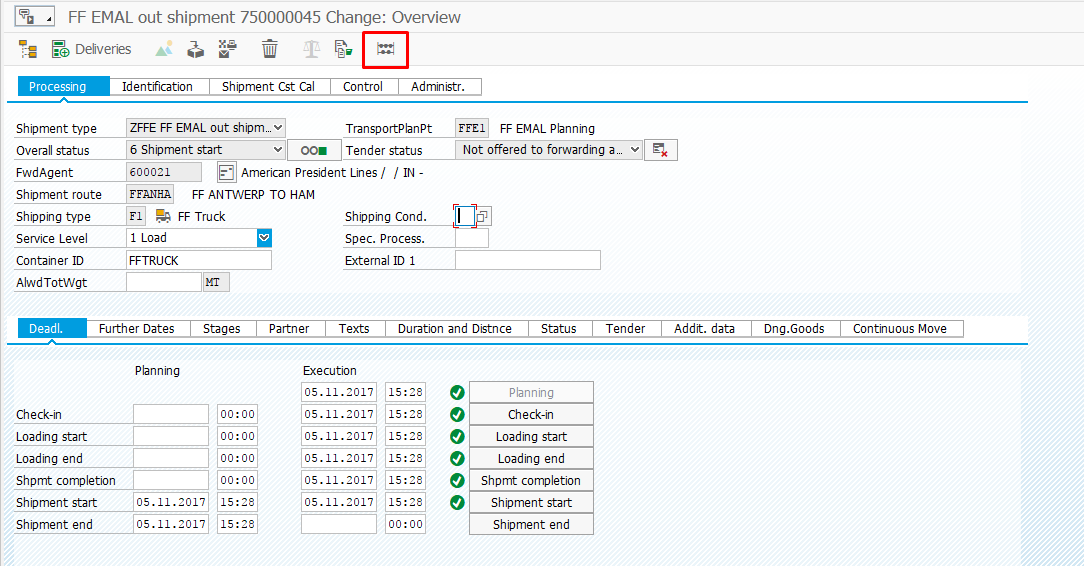Screen dimensions: 1084x566
Task: Focus the Loading start planning date field
Action: click(x=171, y=437)
